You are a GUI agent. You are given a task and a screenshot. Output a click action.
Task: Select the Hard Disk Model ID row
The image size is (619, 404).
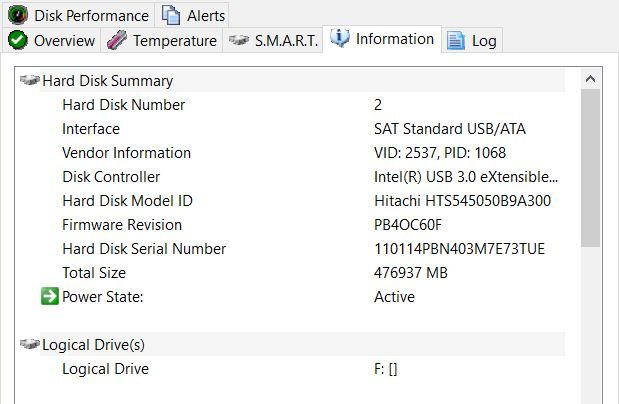coord(127,201)
